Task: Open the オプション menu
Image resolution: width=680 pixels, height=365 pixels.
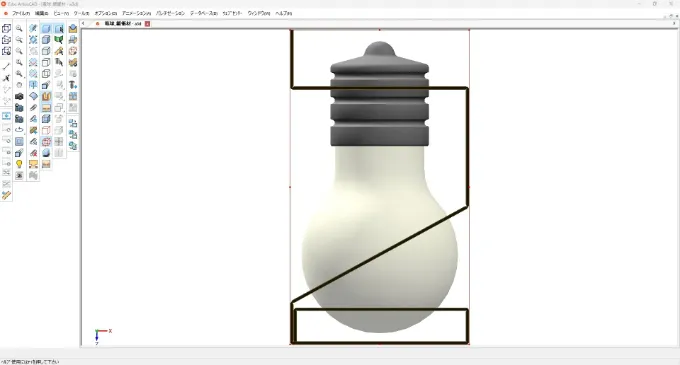Action: (x=106, y=13)
